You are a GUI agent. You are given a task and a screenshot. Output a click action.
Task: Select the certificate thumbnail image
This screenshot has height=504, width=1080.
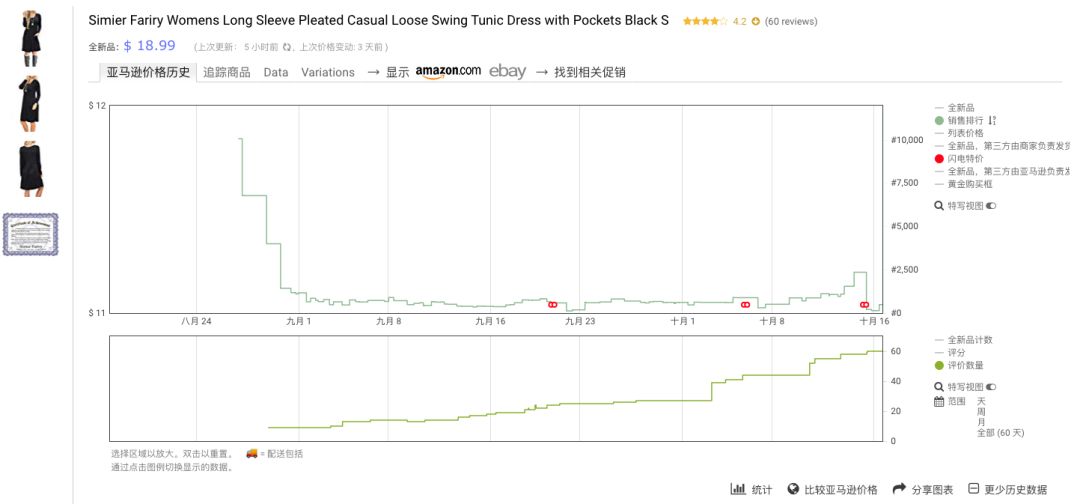(30, 234)
